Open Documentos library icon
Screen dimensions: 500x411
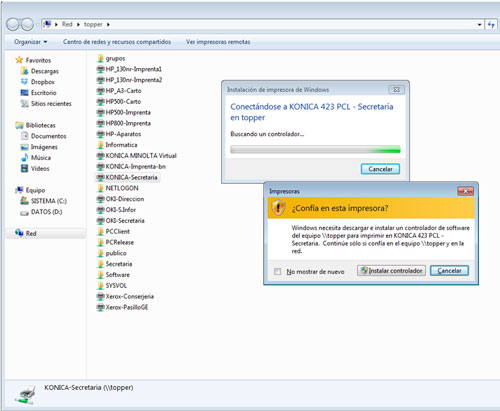click(x=24, y=136)
